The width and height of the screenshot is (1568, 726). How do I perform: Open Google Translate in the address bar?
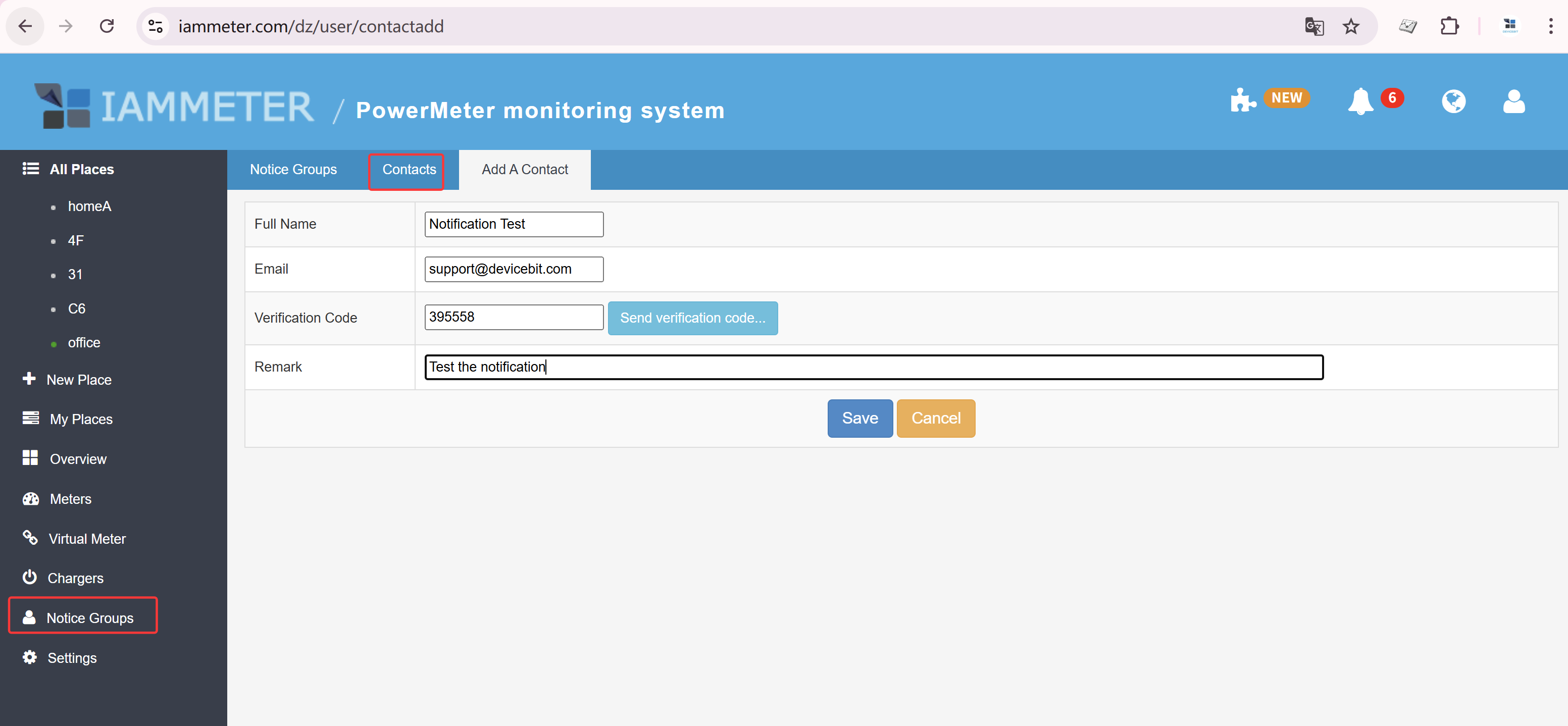pyautogui.click(x=1314, y=26)
